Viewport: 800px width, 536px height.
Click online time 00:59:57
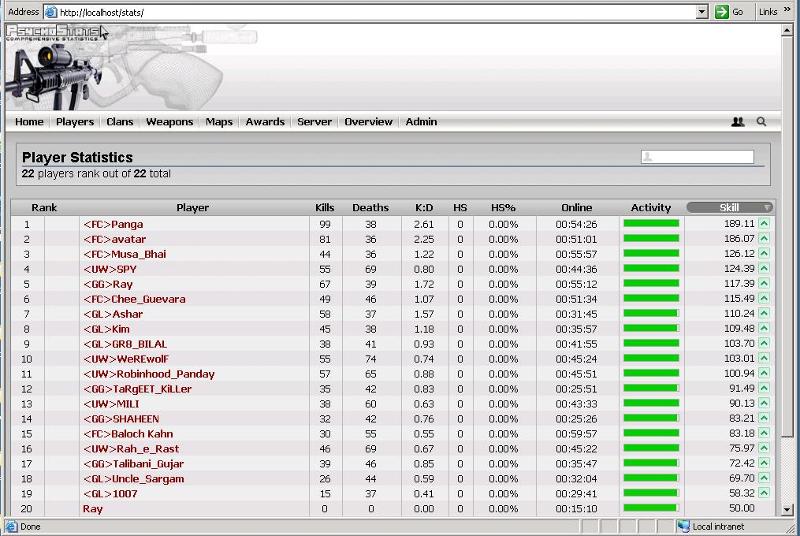(x=576, y=433)
